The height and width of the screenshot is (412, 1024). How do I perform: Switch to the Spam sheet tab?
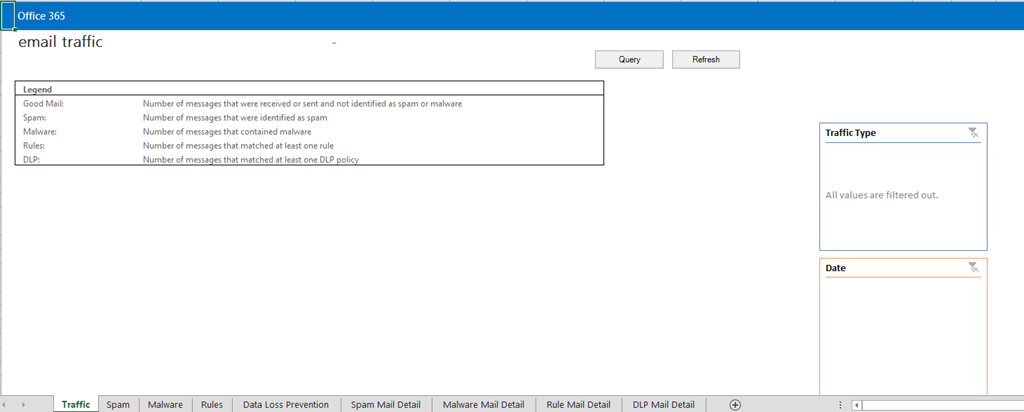118,405
